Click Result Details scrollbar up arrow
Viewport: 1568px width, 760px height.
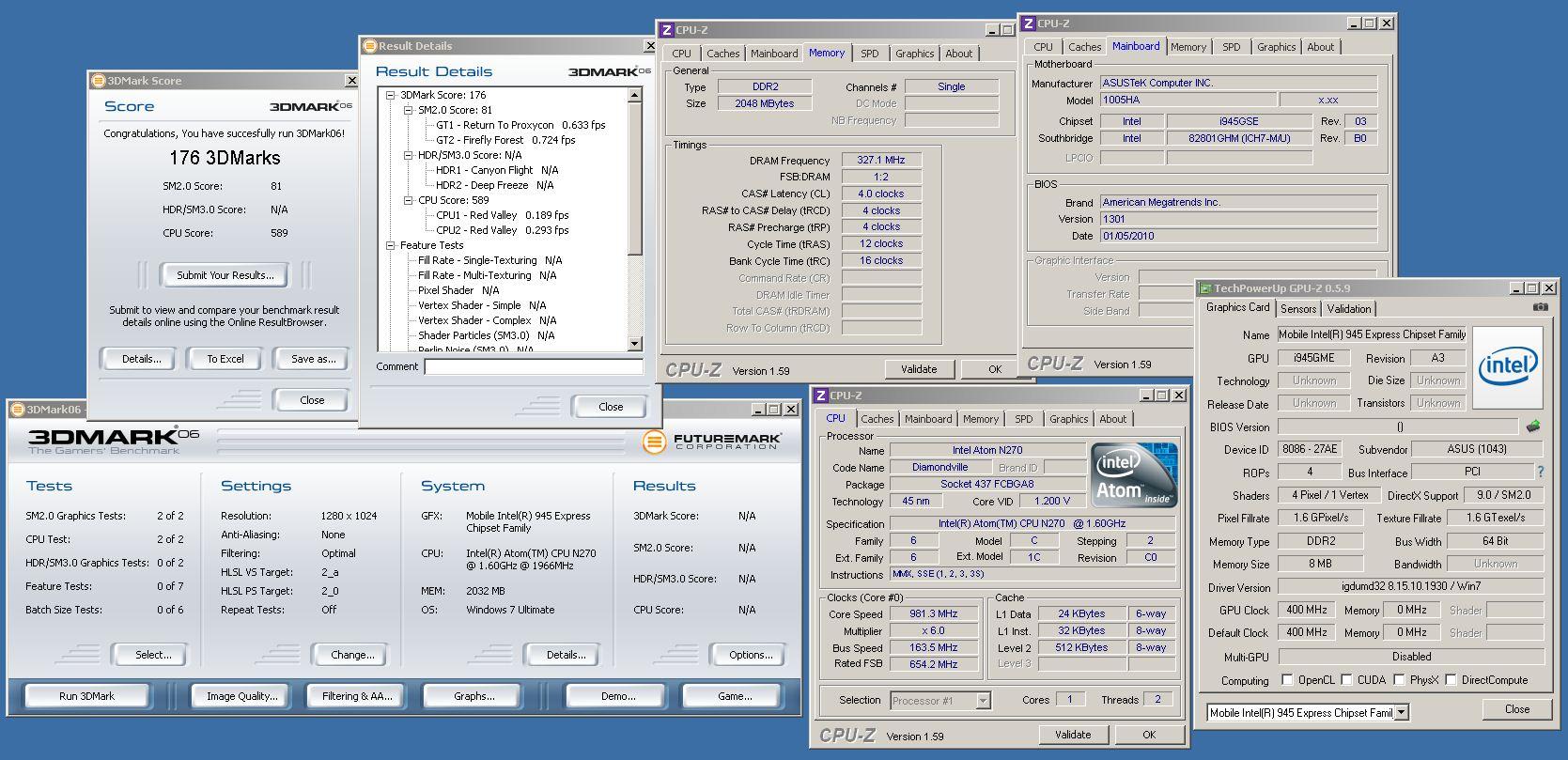coord(634,95)
